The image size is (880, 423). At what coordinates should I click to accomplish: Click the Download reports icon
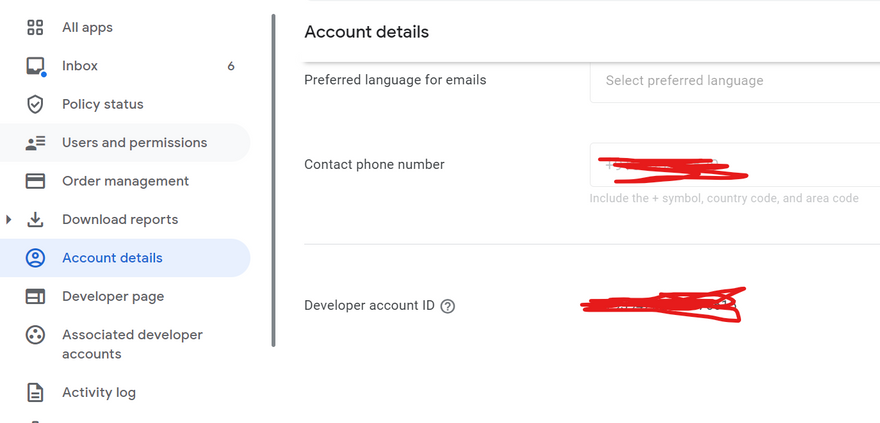[35, 220]
